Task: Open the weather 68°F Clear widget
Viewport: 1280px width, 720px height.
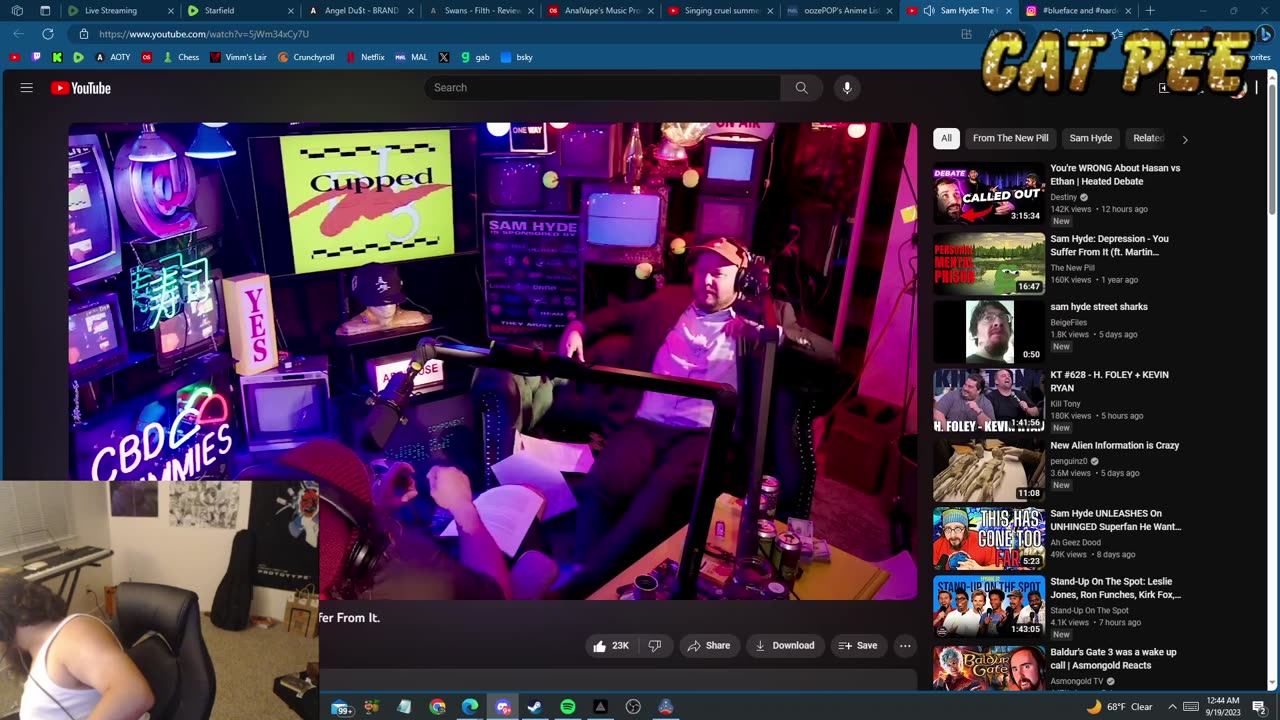Action: point(1120,707)
